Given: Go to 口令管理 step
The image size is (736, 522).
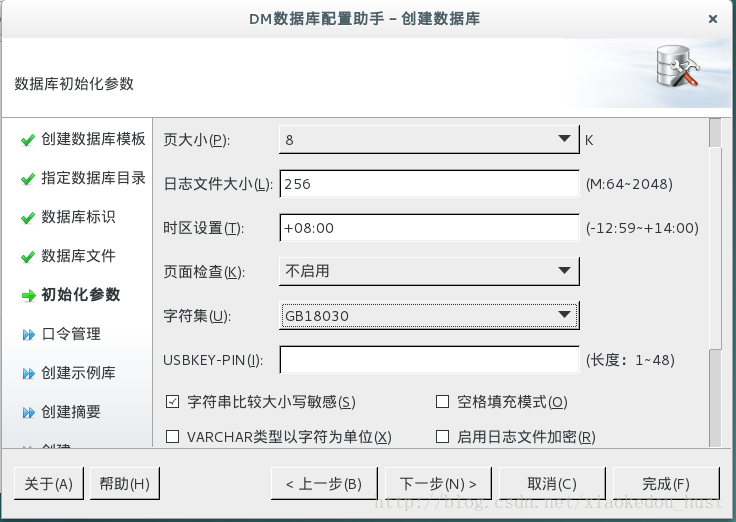Looking at the screenshot, I should 71,334.
